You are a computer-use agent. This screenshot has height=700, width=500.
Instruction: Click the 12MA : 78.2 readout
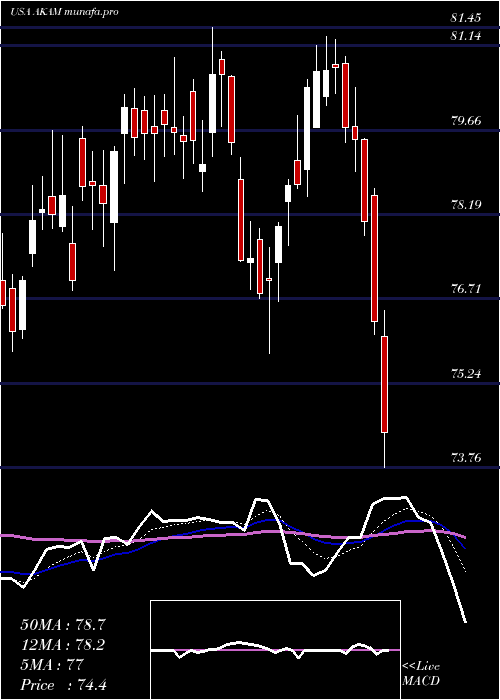64,645
